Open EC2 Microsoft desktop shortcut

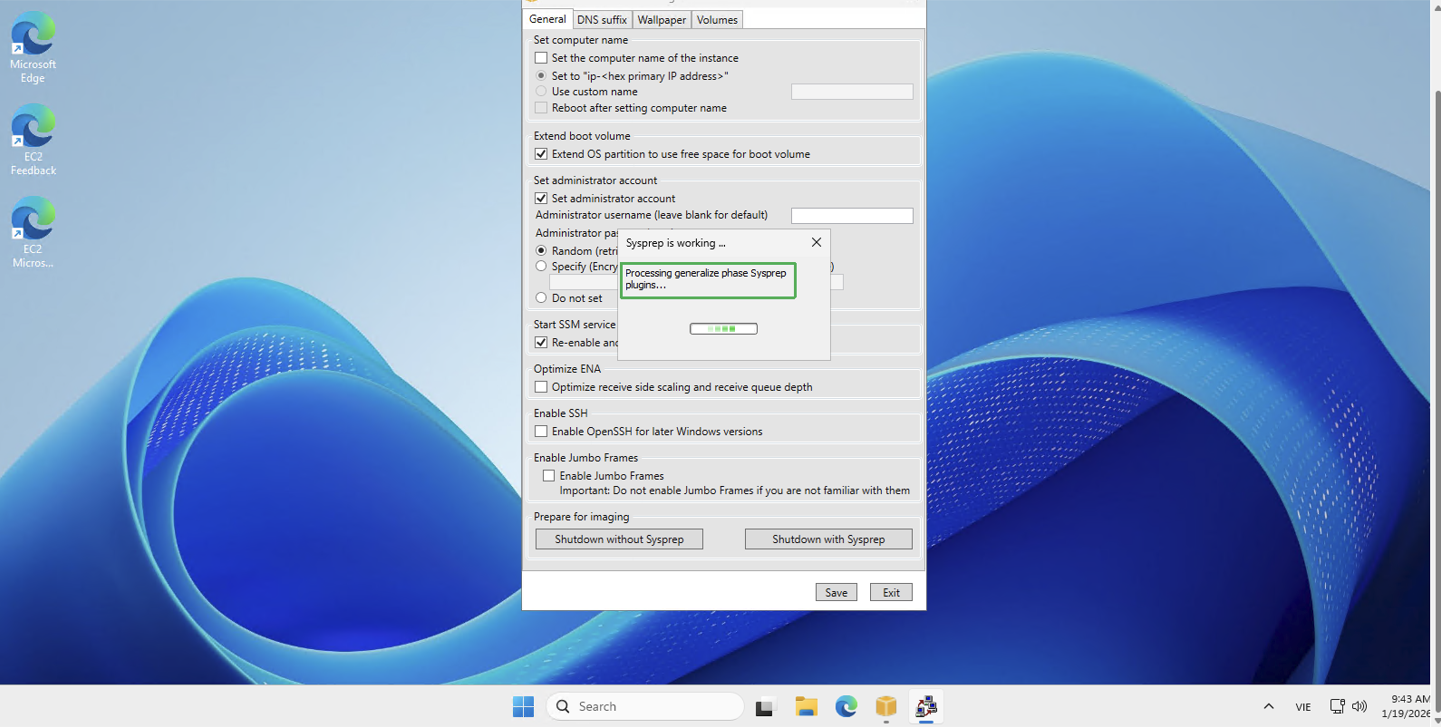(x=33, y=231)
